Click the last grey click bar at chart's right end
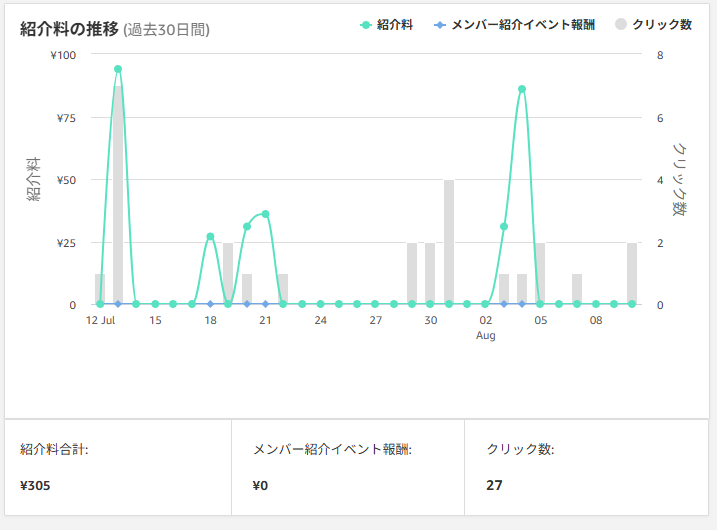Image resolution: width=717 pixels, height=530 pixels. tap(632, 273)
